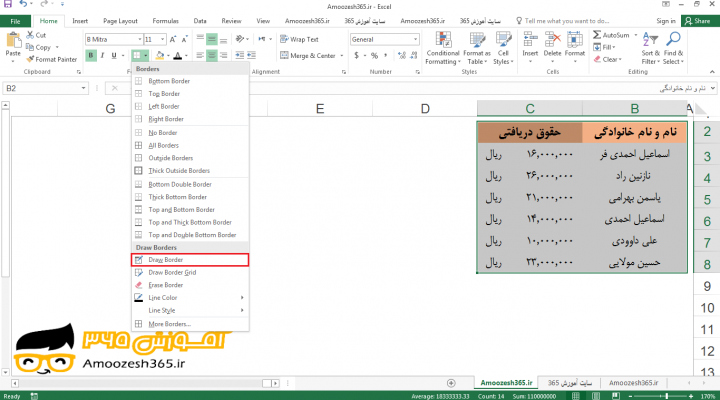
Task: Toggle Middle Align vertical alignment
Action: (212, 39)
